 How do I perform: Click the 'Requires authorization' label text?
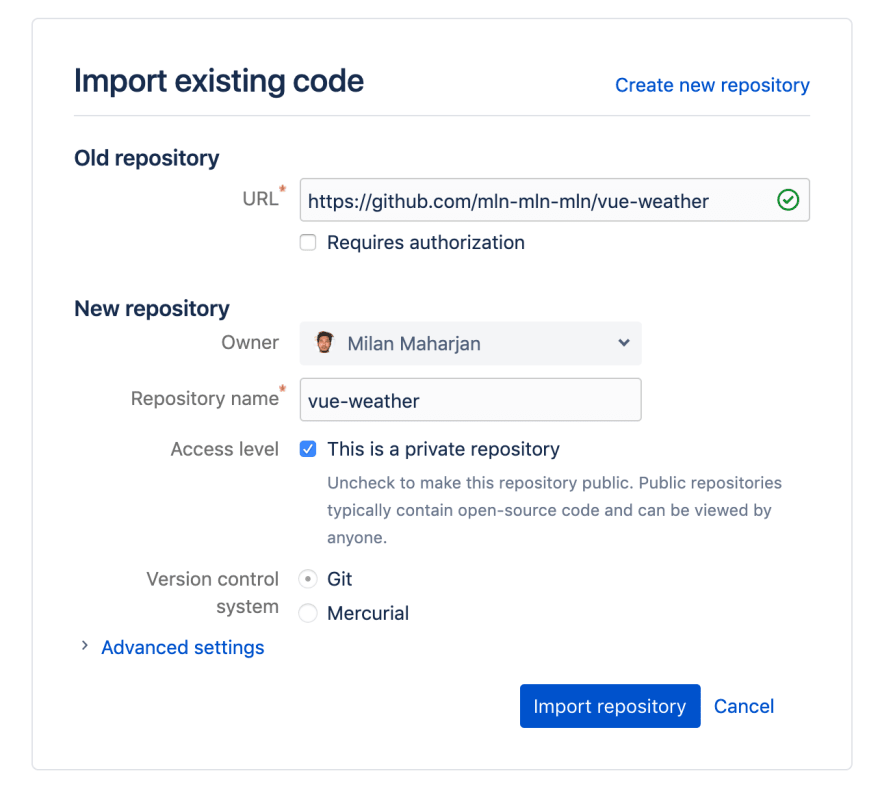pyautogui.click(x=426, y=242)
